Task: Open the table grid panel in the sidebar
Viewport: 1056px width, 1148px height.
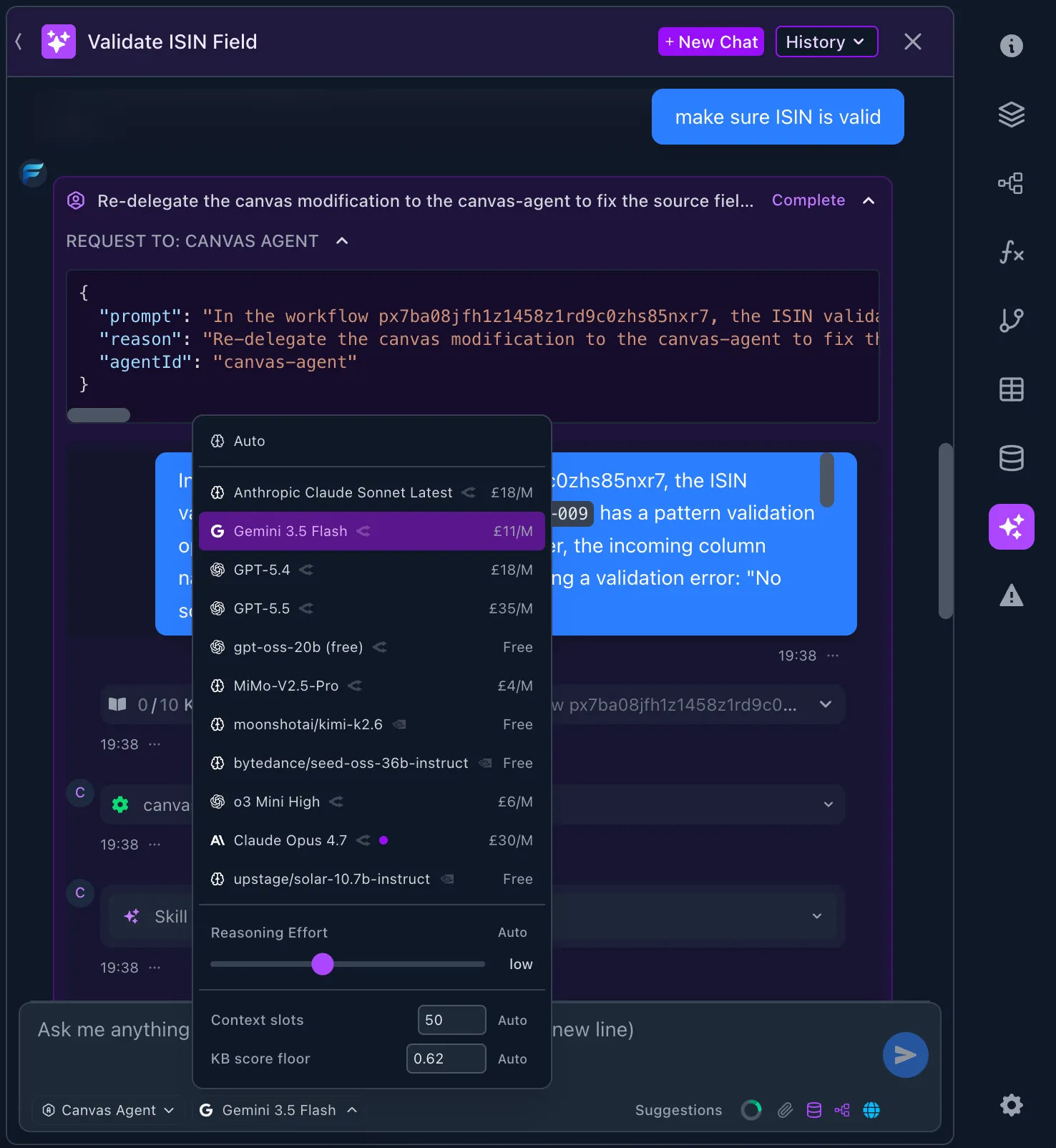Action: pyautogui.click(x=1011, y=389)
